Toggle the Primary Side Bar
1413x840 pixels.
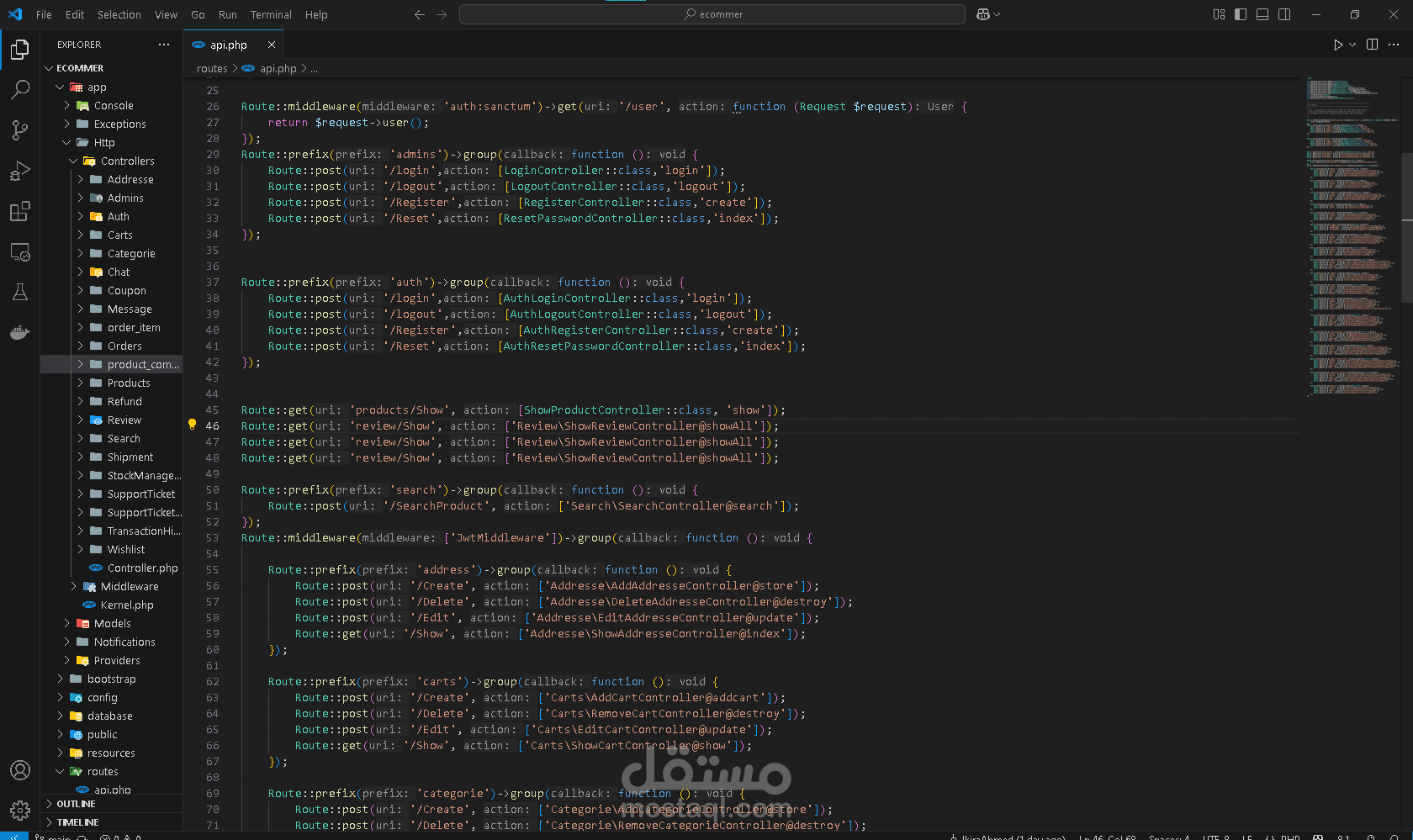coord(1241,14)
